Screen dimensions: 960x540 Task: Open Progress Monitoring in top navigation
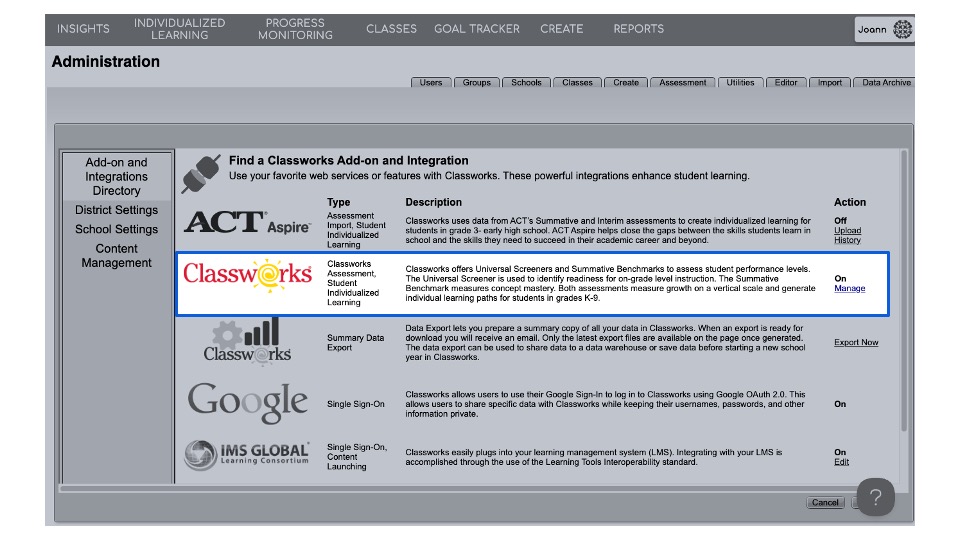point(295,29)
